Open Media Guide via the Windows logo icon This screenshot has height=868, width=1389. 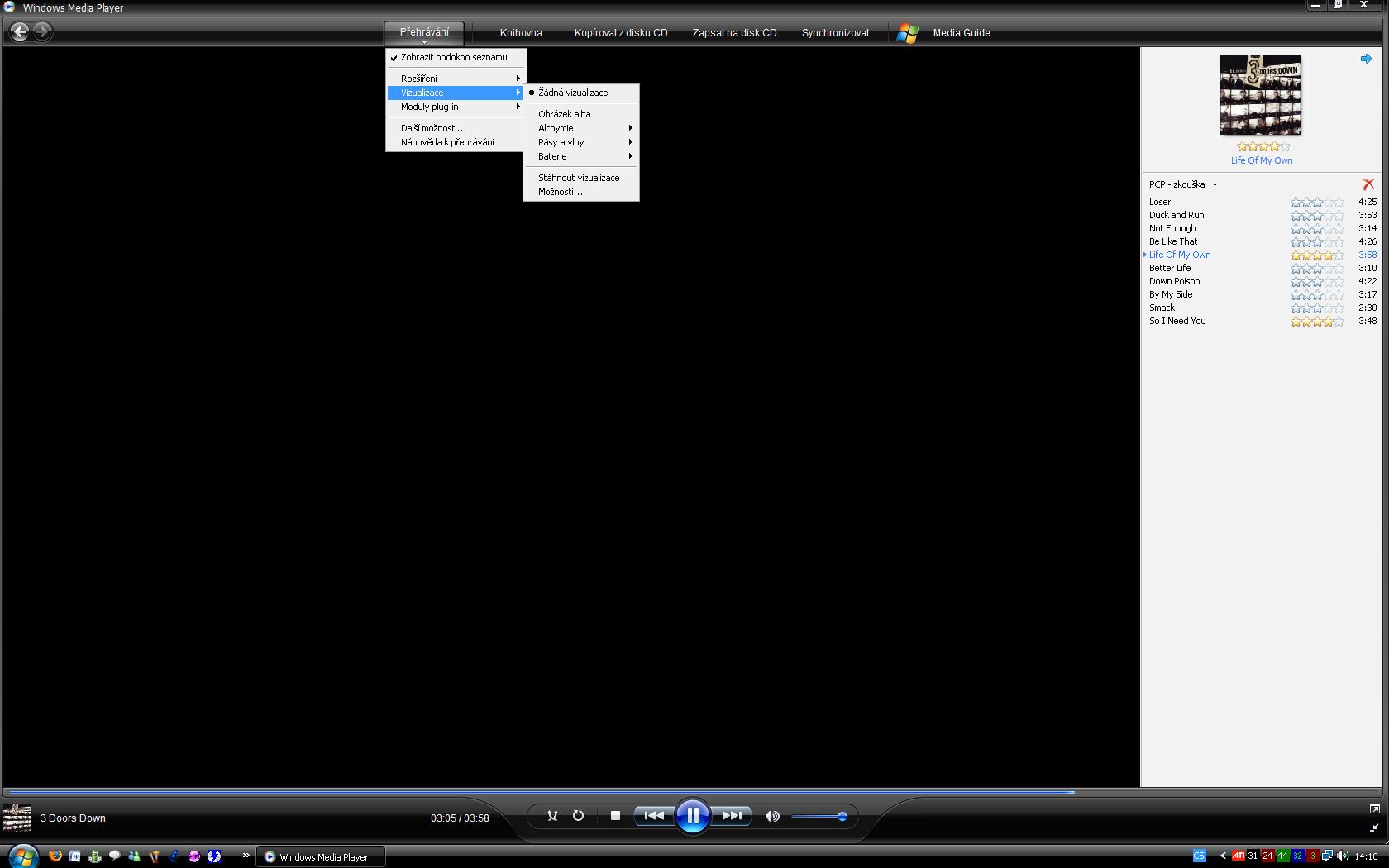(x=907, y=33)
